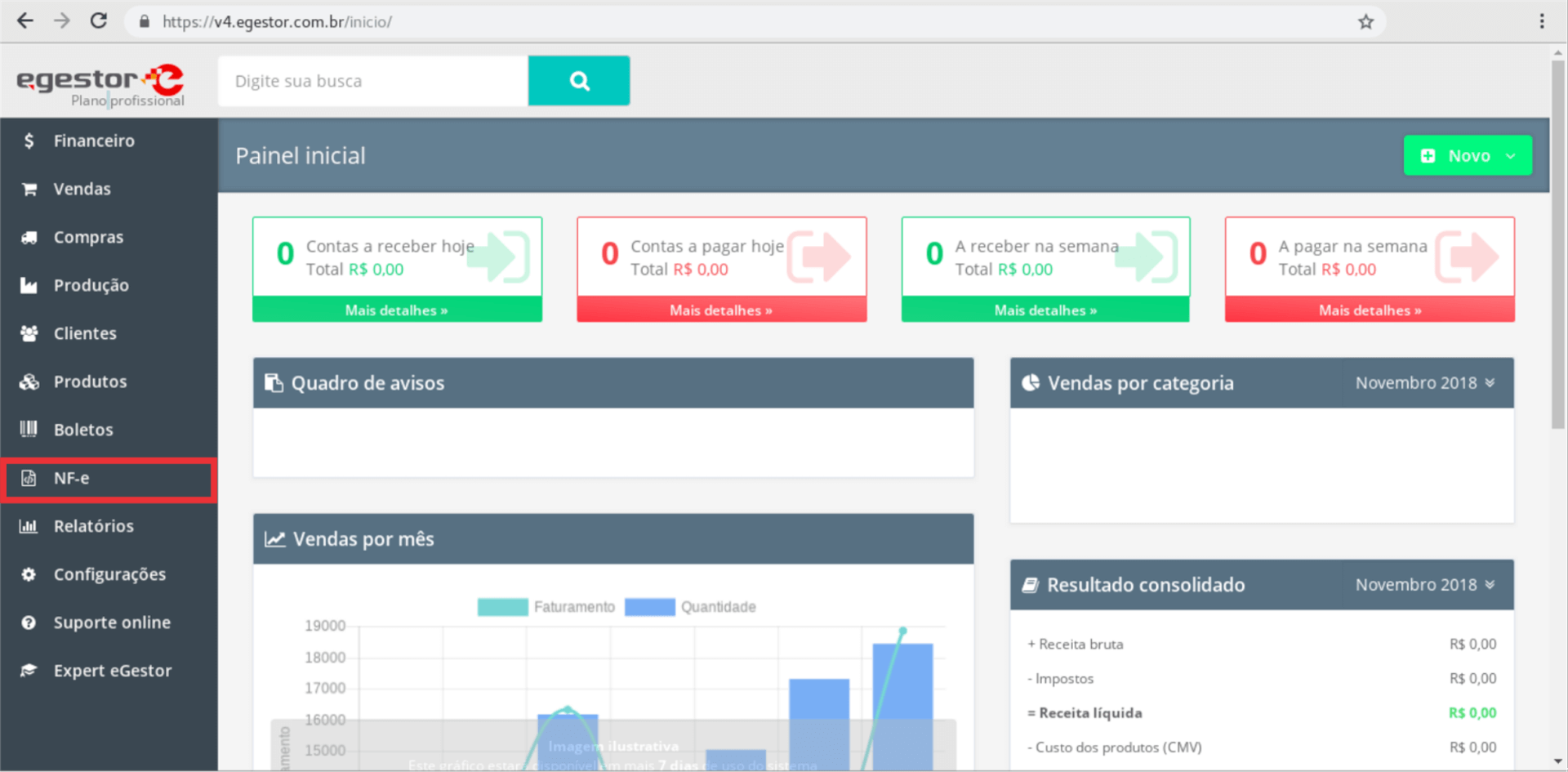1568x772 pixels.
Task: Click the browser address bar URL
Action: point(277,22)
